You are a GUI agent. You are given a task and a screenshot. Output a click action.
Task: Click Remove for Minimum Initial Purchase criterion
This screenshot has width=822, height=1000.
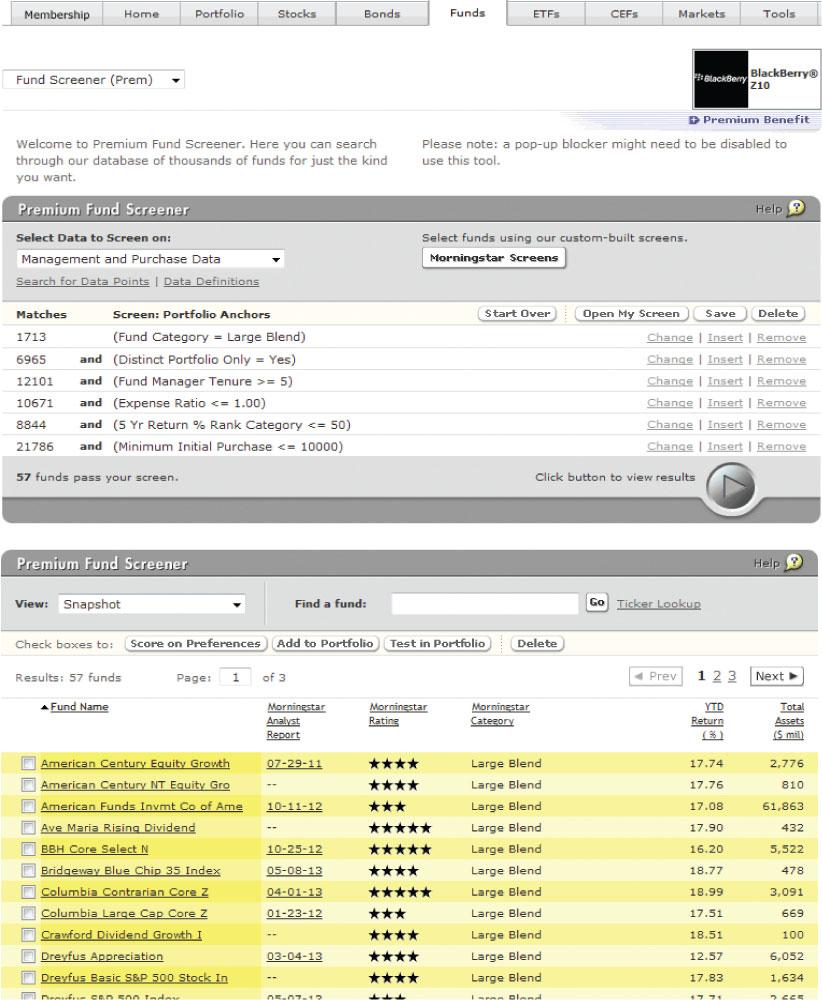click(781, 446)
